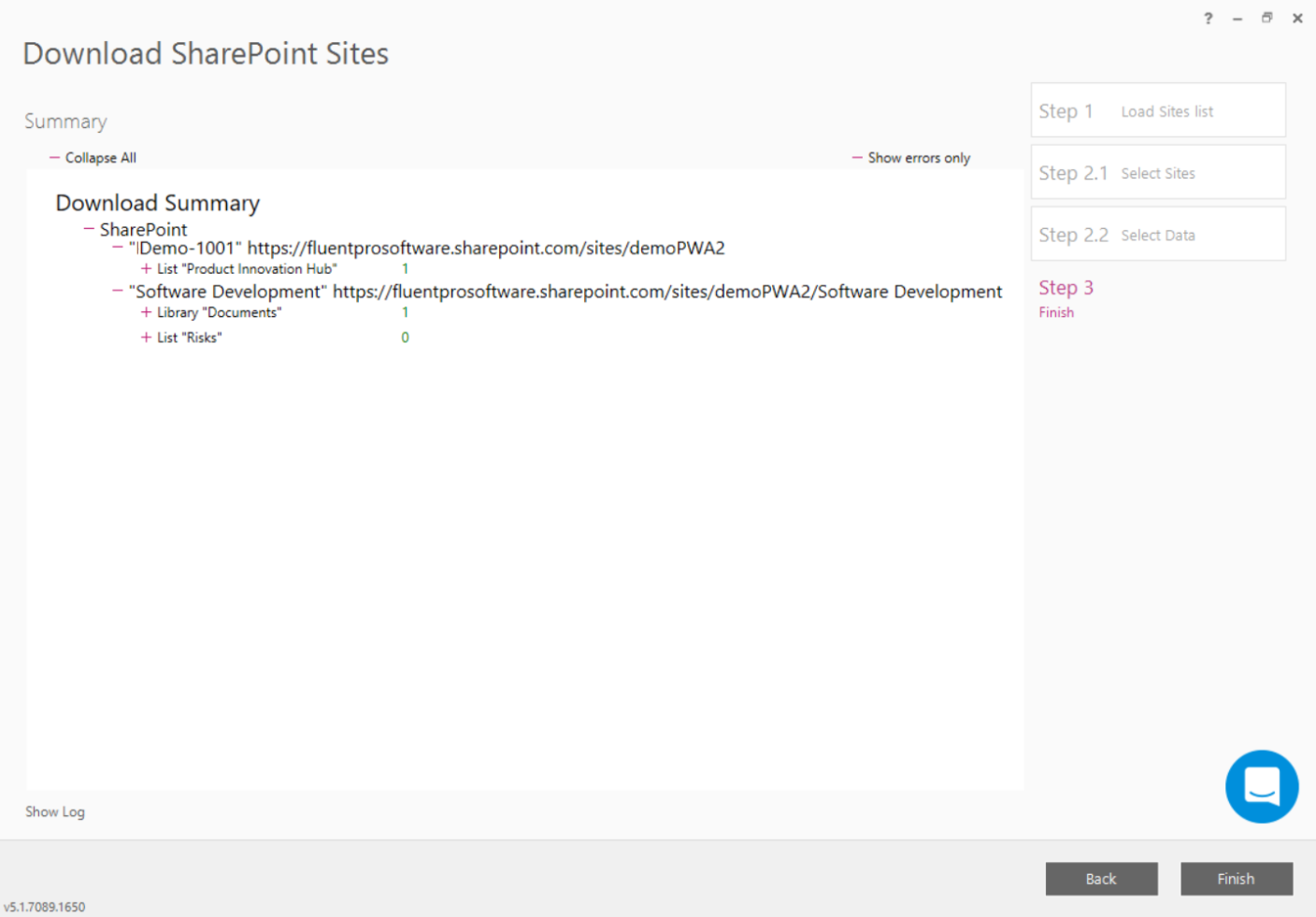
Task: Click the Back button
Action: coord(1101,879)
